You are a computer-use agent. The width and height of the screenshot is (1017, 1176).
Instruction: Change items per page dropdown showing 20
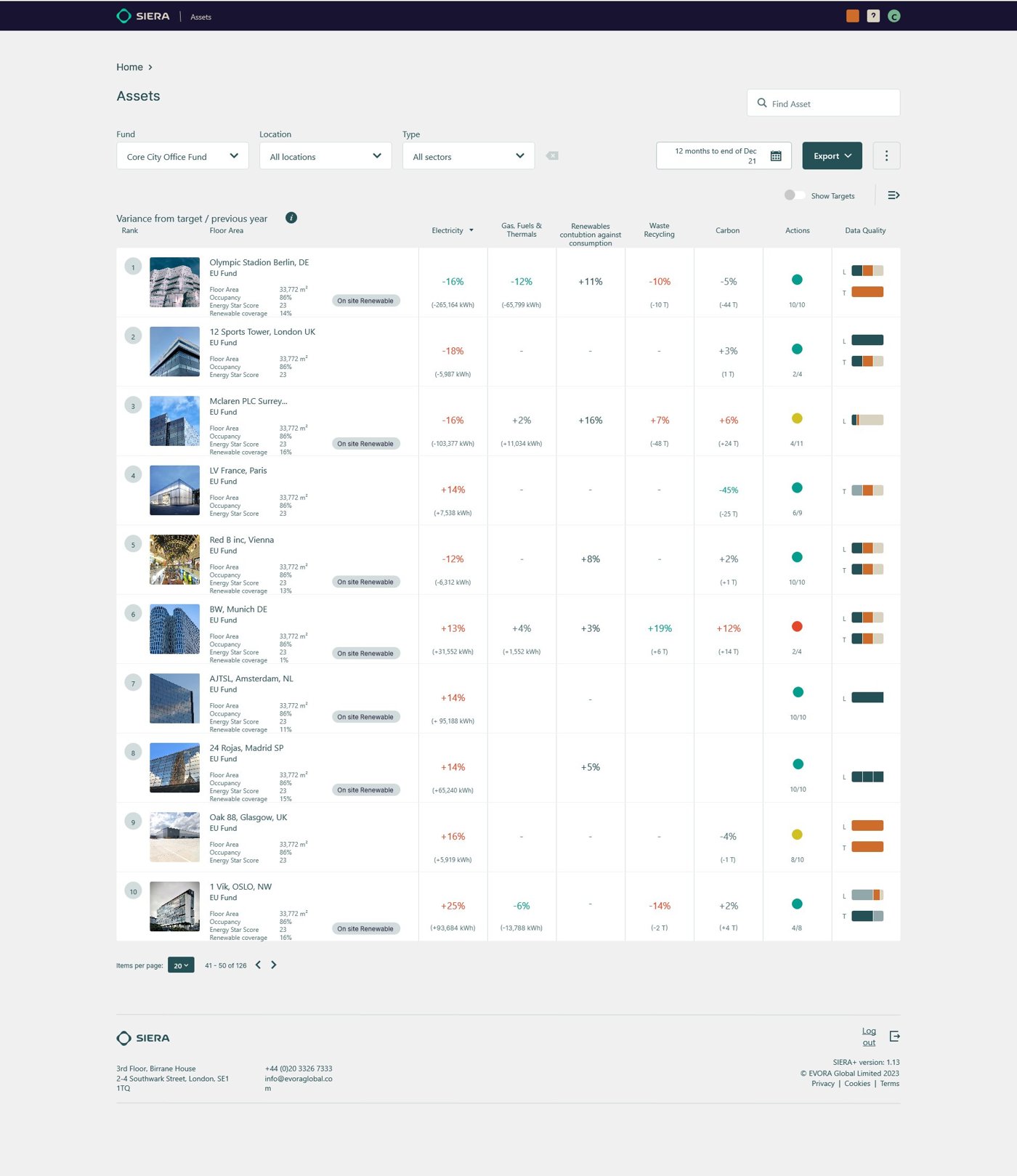181,965
